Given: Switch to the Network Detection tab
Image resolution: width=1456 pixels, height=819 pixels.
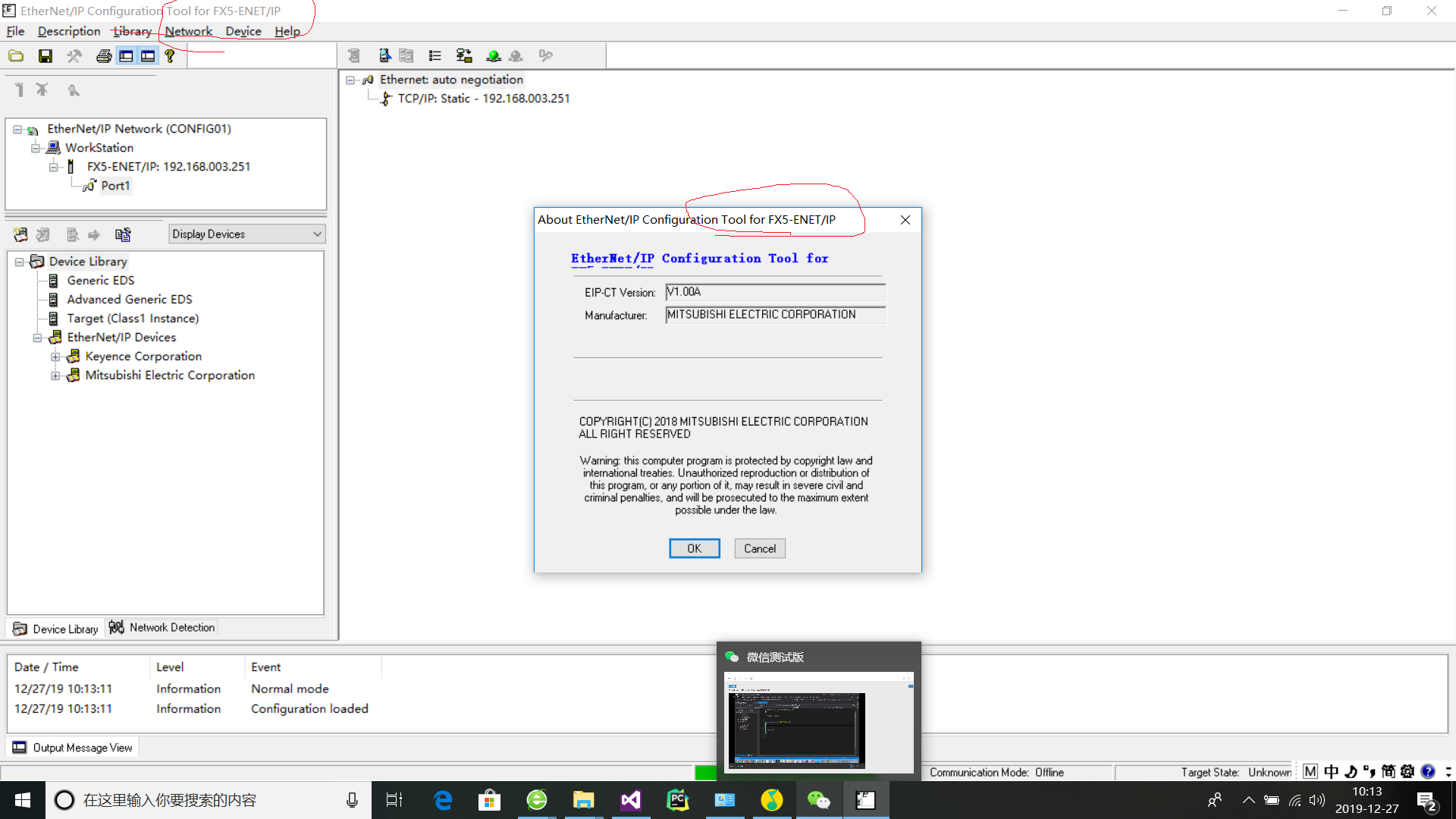Looking at the screenshot, I should 162,627.
